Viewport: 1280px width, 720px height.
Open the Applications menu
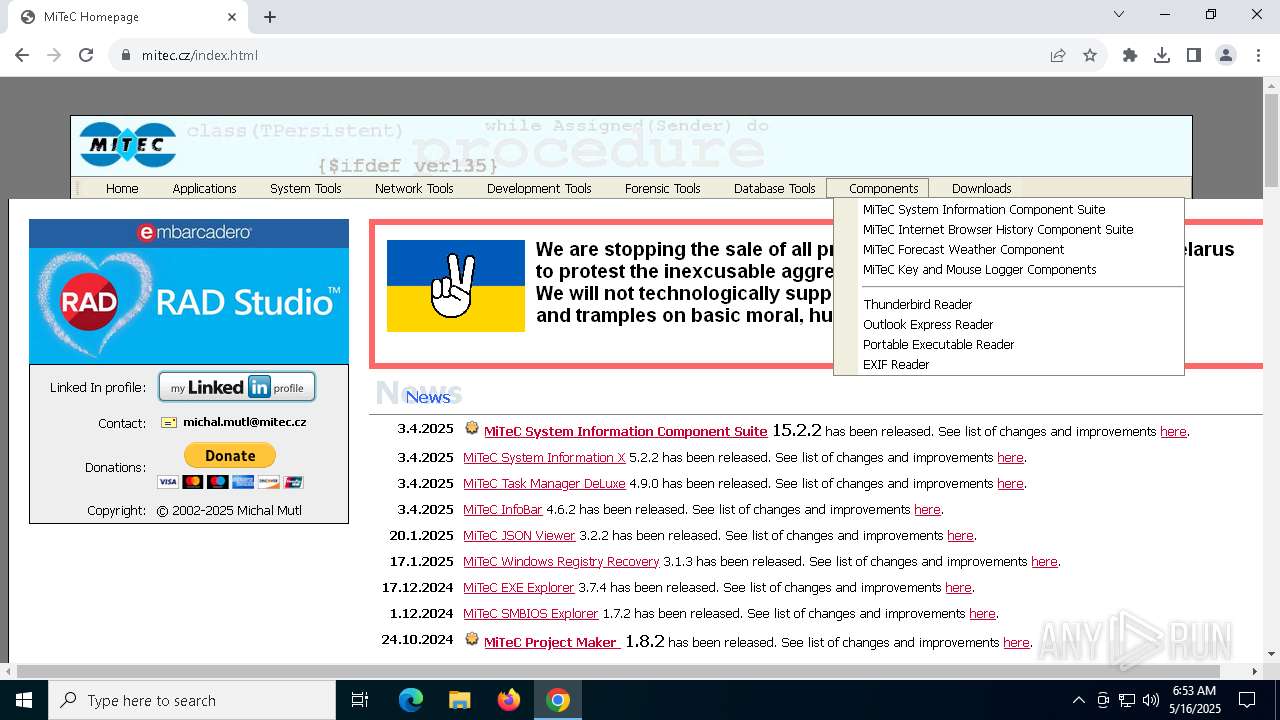[x=204, y=188]
